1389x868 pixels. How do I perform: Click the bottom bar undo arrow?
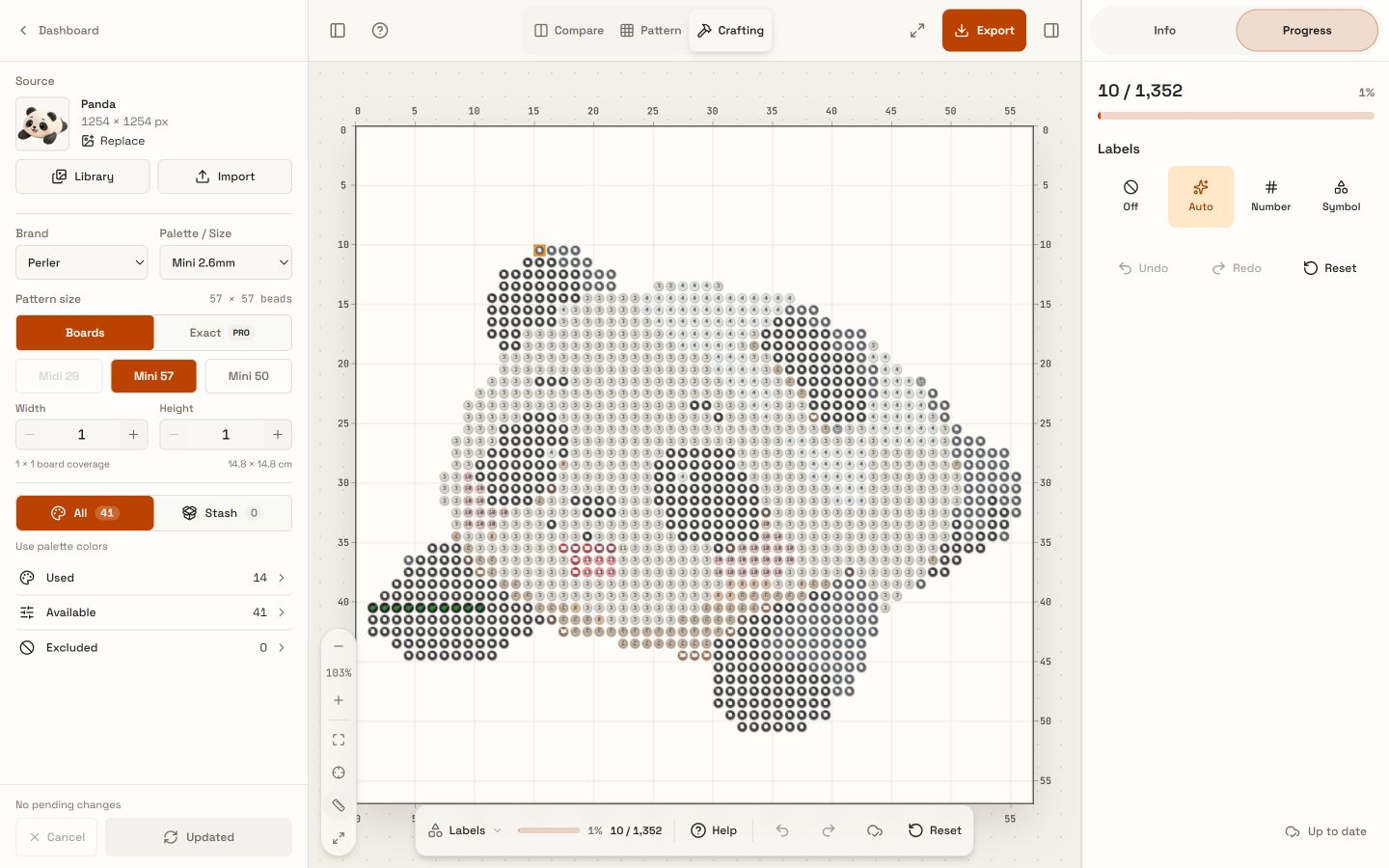pos(782,830)
